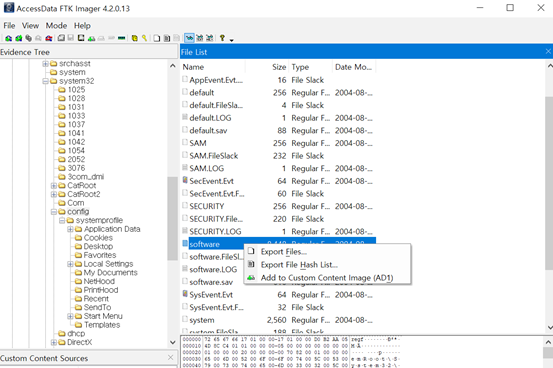Open the Help menu
Viewport: 553px width, 368px height.
(82, 26)
